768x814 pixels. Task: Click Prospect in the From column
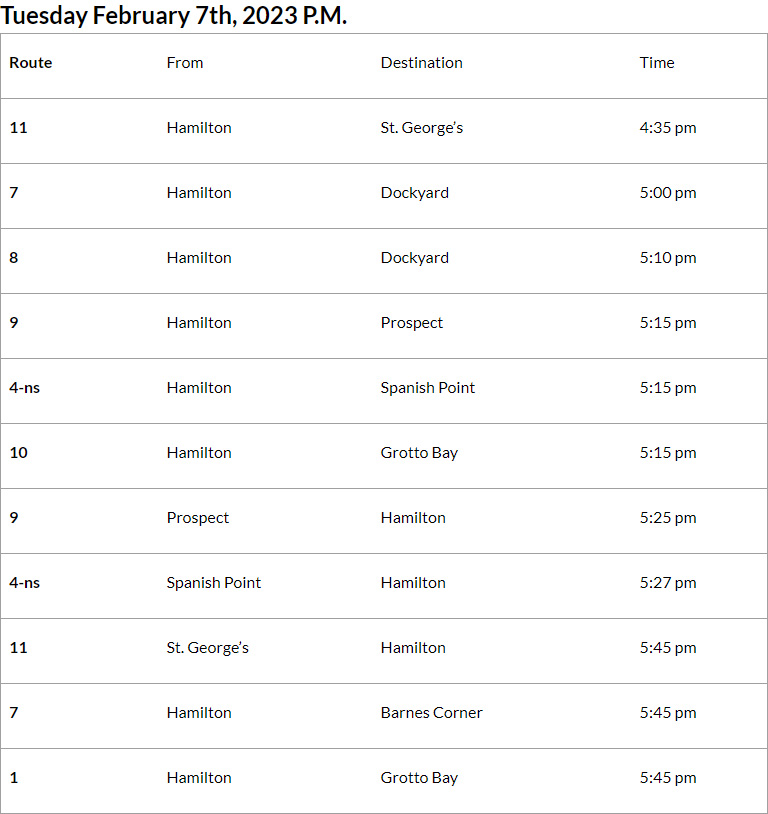(x=198, y=517)
